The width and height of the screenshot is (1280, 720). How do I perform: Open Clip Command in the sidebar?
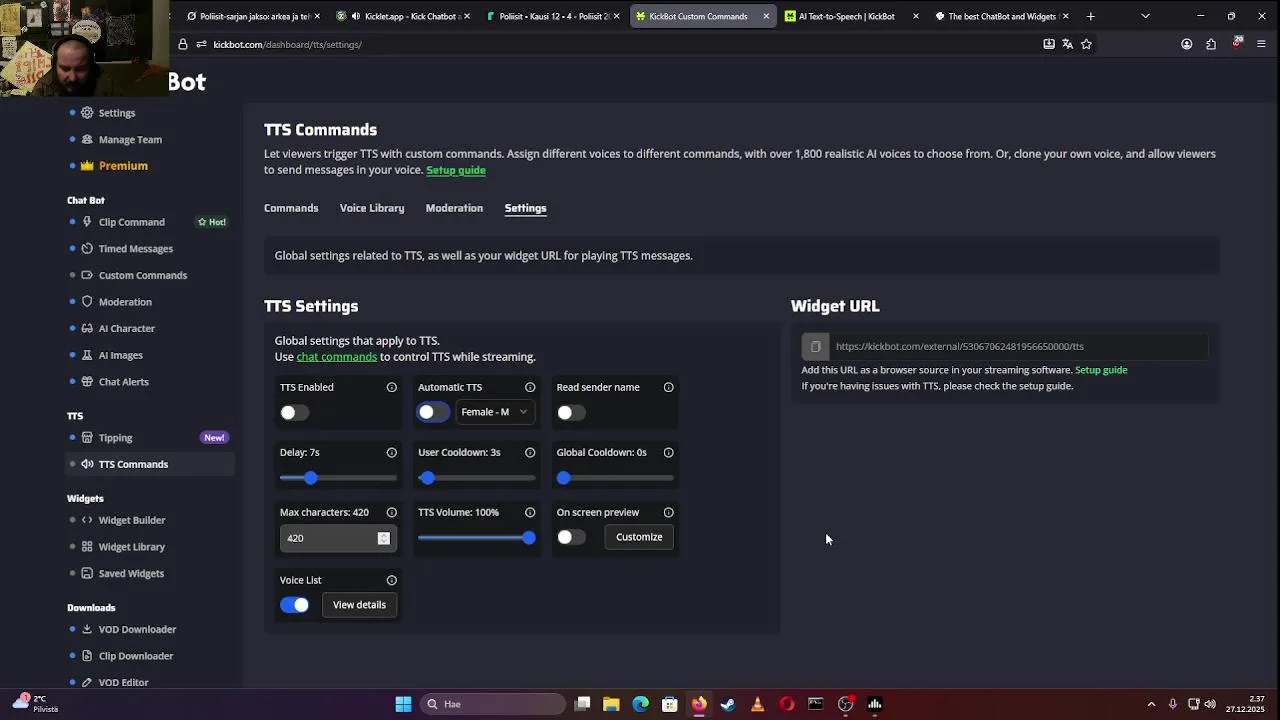(x=131, y=222)
